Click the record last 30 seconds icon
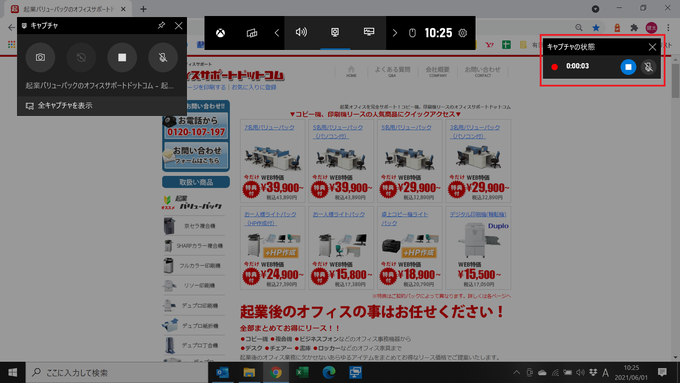Image resolution: width=680 pixels, height=383 pixels. pyautogui.click(x=81, y=57)
